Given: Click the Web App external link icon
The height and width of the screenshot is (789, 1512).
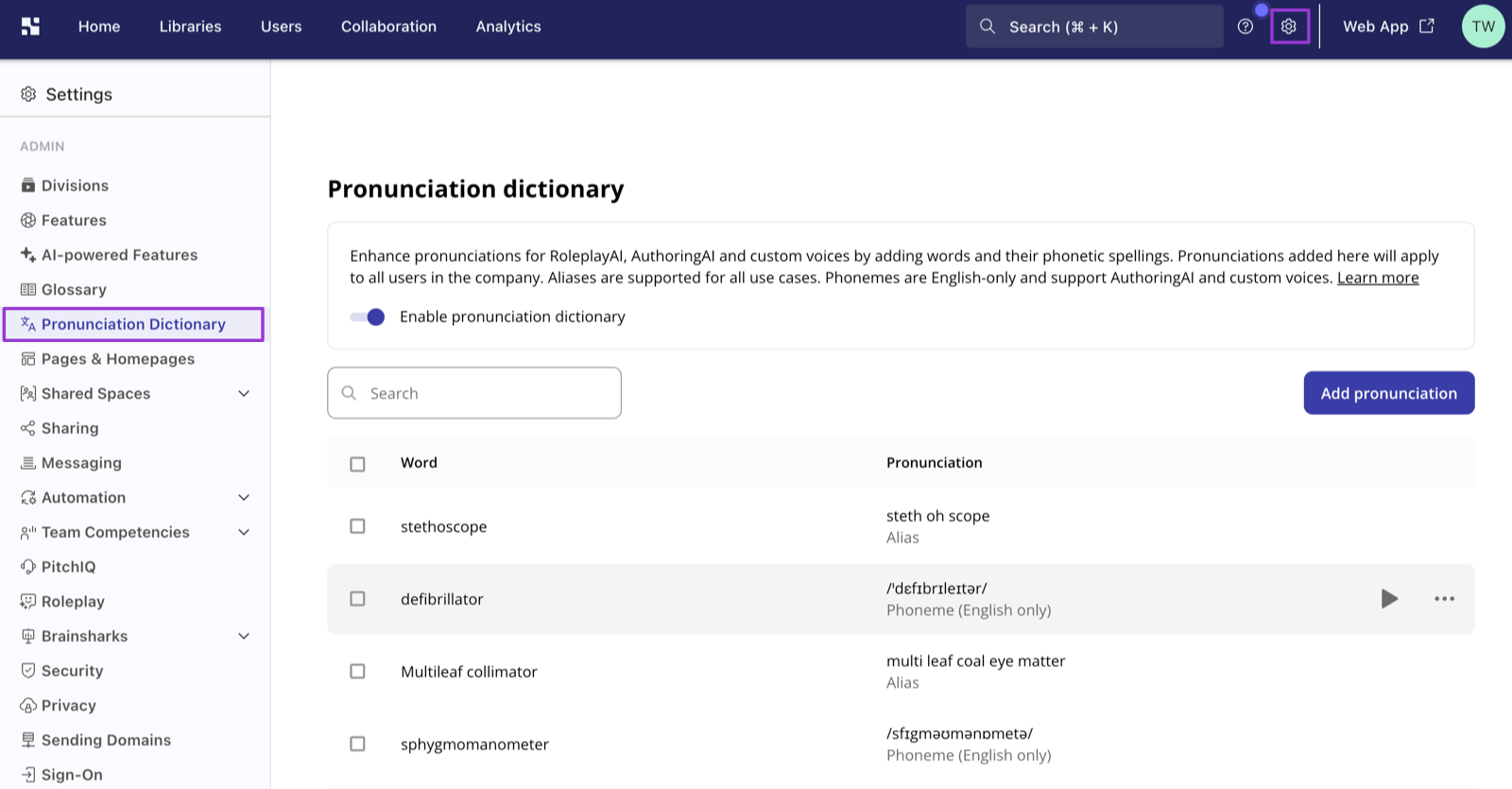Looking at the screenshot, I should [1427, 26].
